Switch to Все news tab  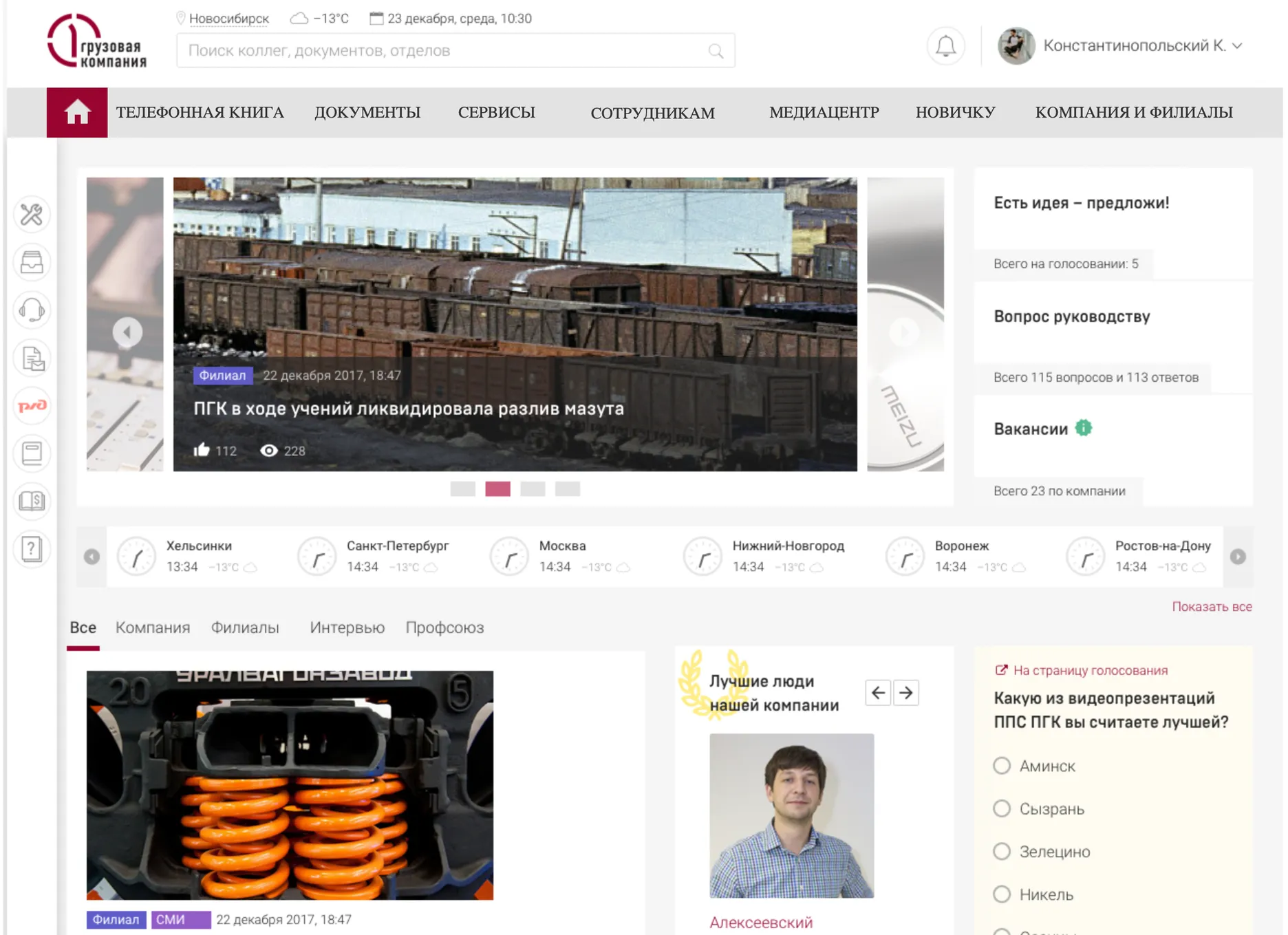pos(83,627)
